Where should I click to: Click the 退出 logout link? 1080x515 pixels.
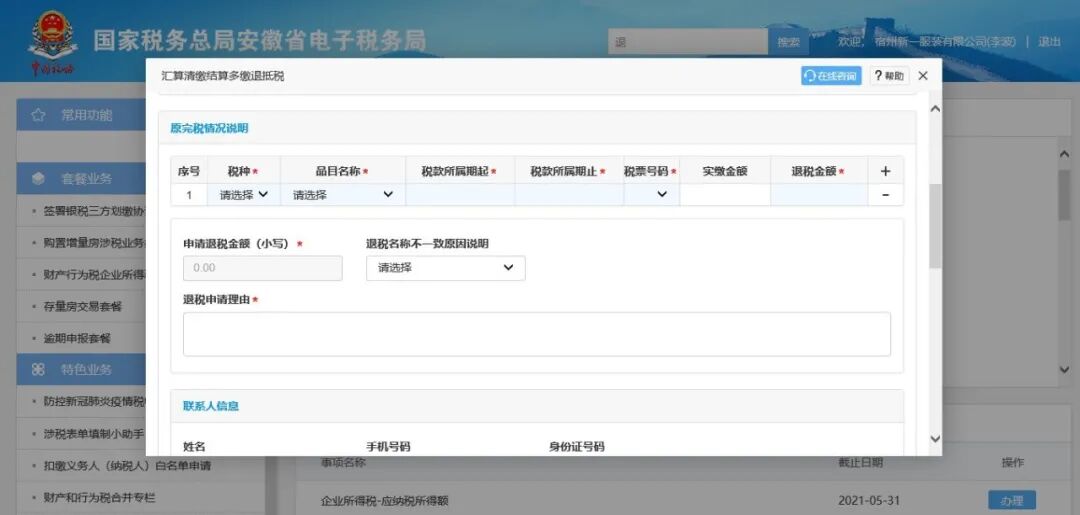pyautogui.click(x=1050, y=41)
